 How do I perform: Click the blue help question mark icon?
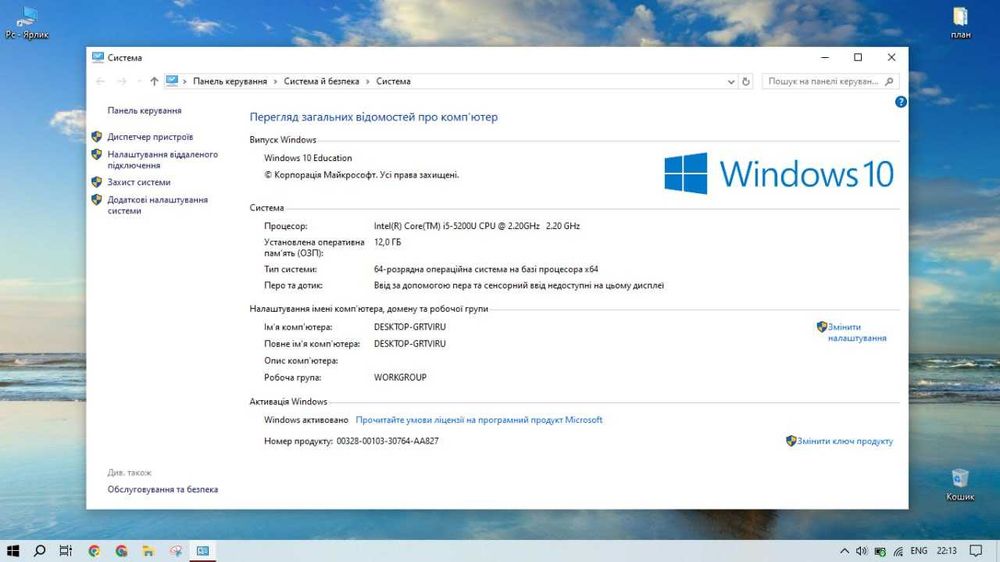pyautogui.click(x=901, y=101)
